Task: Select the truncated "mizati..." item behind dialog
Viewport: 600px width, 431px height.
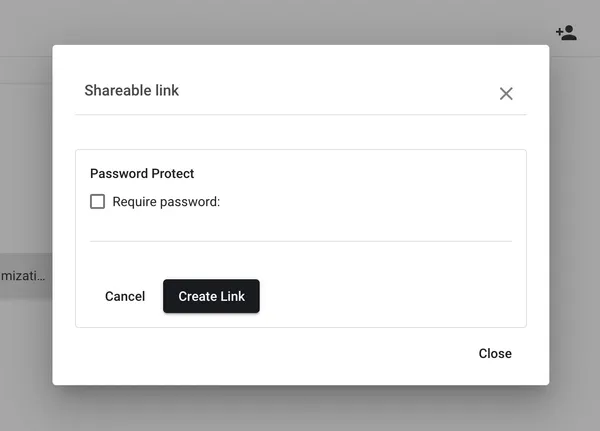Action: (23, 276)
